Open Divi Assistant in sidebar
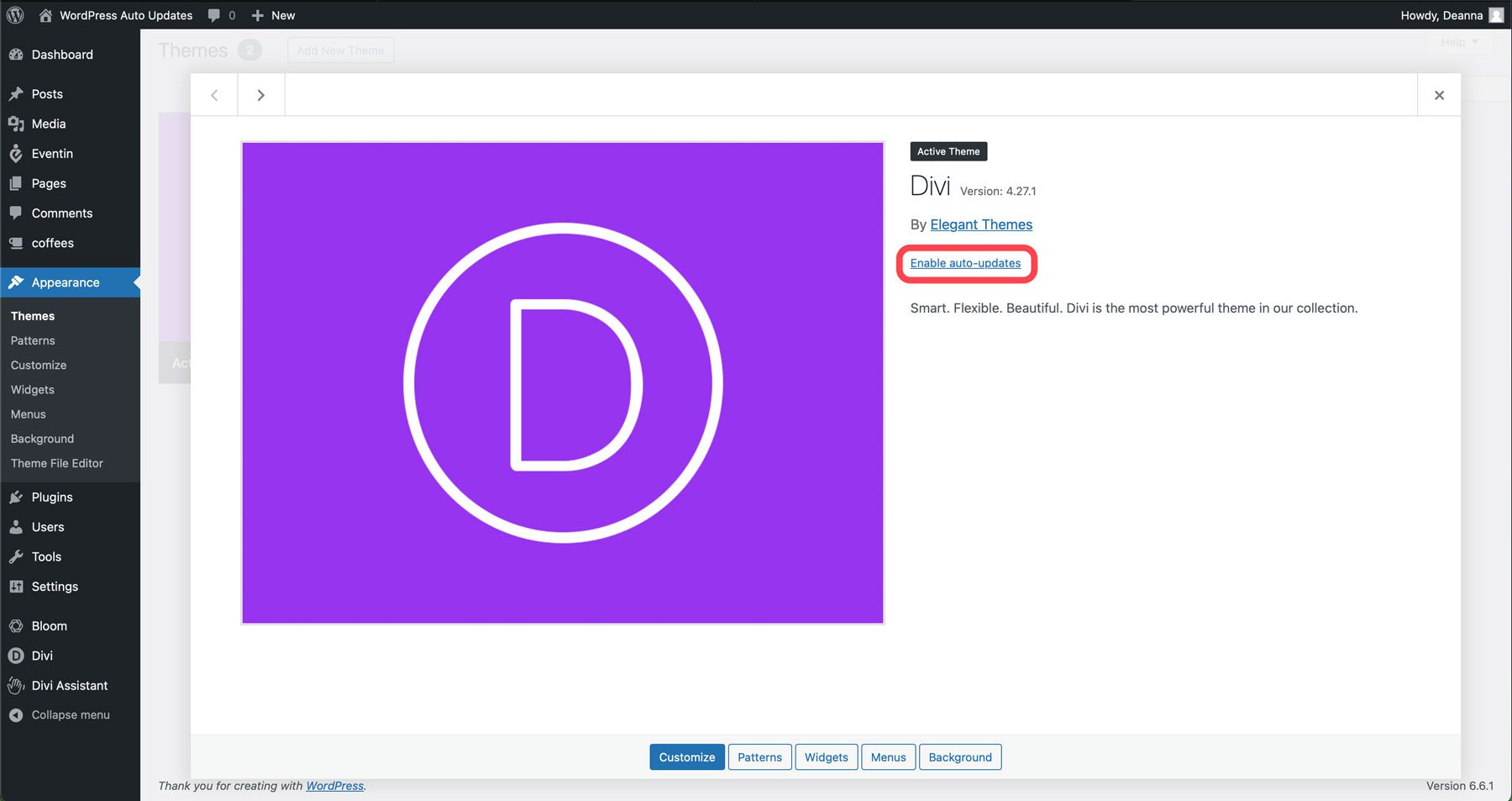This screenshot has width=1512, height=801. (x=70, y=686)
